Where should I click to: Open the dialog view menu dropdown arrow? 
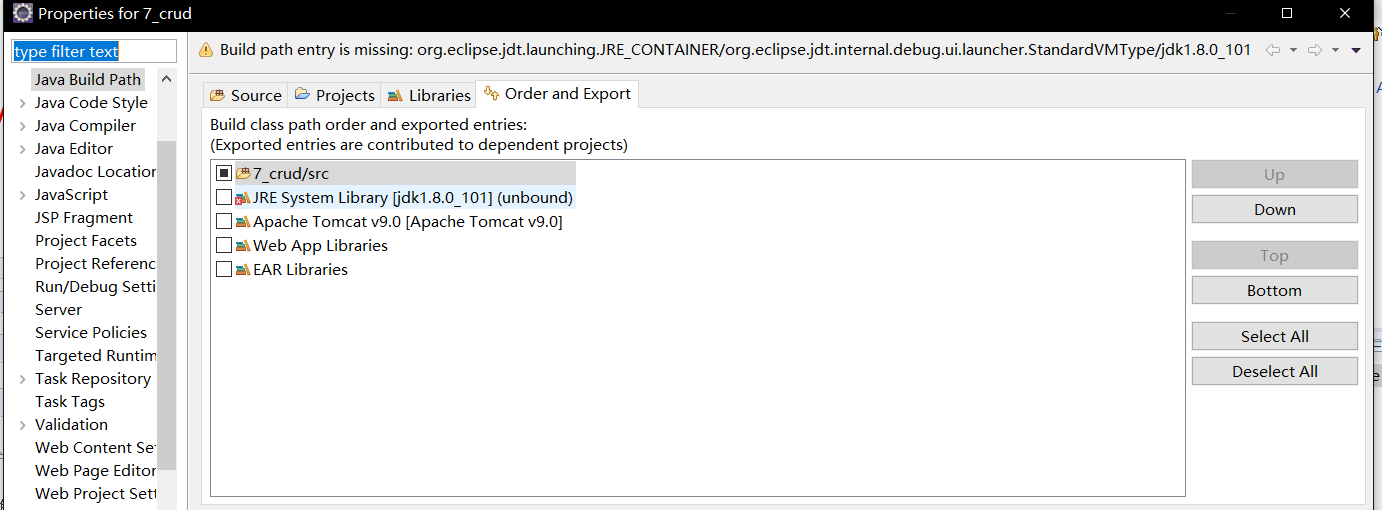pos(1356,50)
